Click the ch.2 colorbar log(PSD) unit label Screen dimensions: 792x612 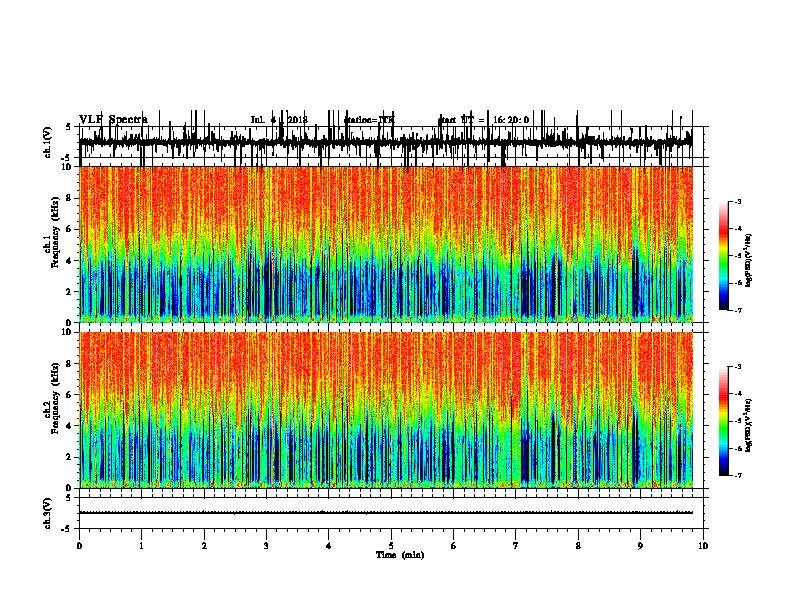click(749, 425)
